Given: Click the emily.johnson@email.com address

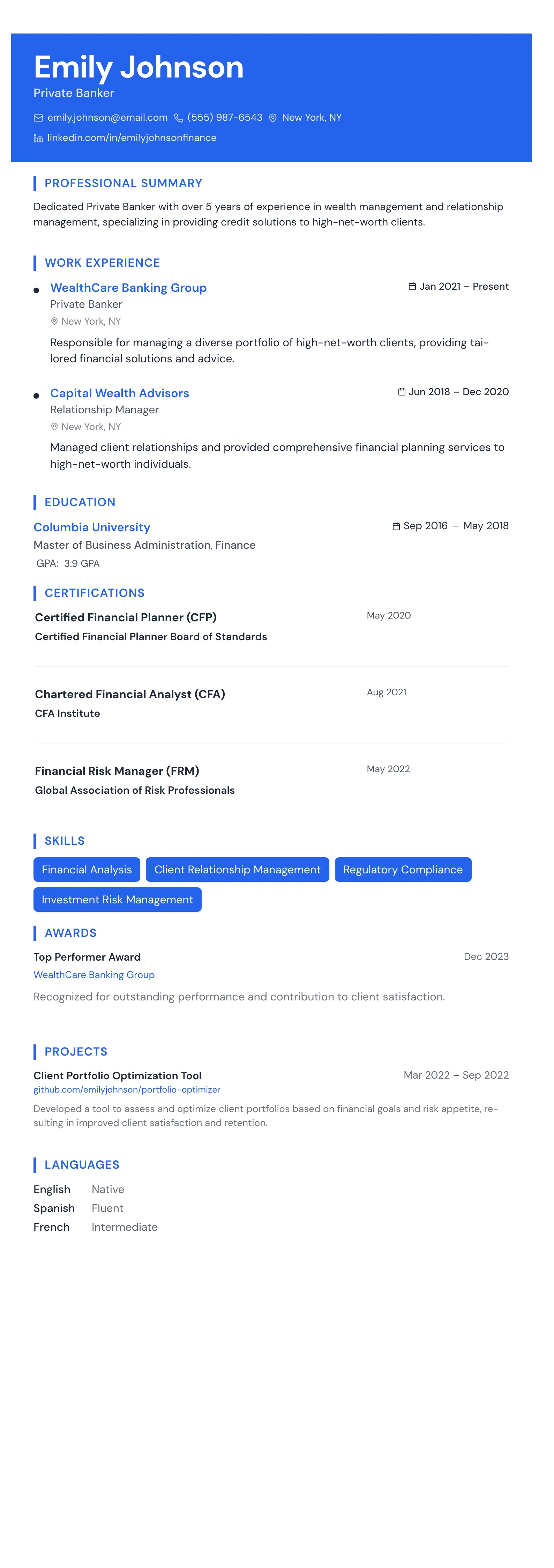Looking at the screenshot, I should (108, 118).
